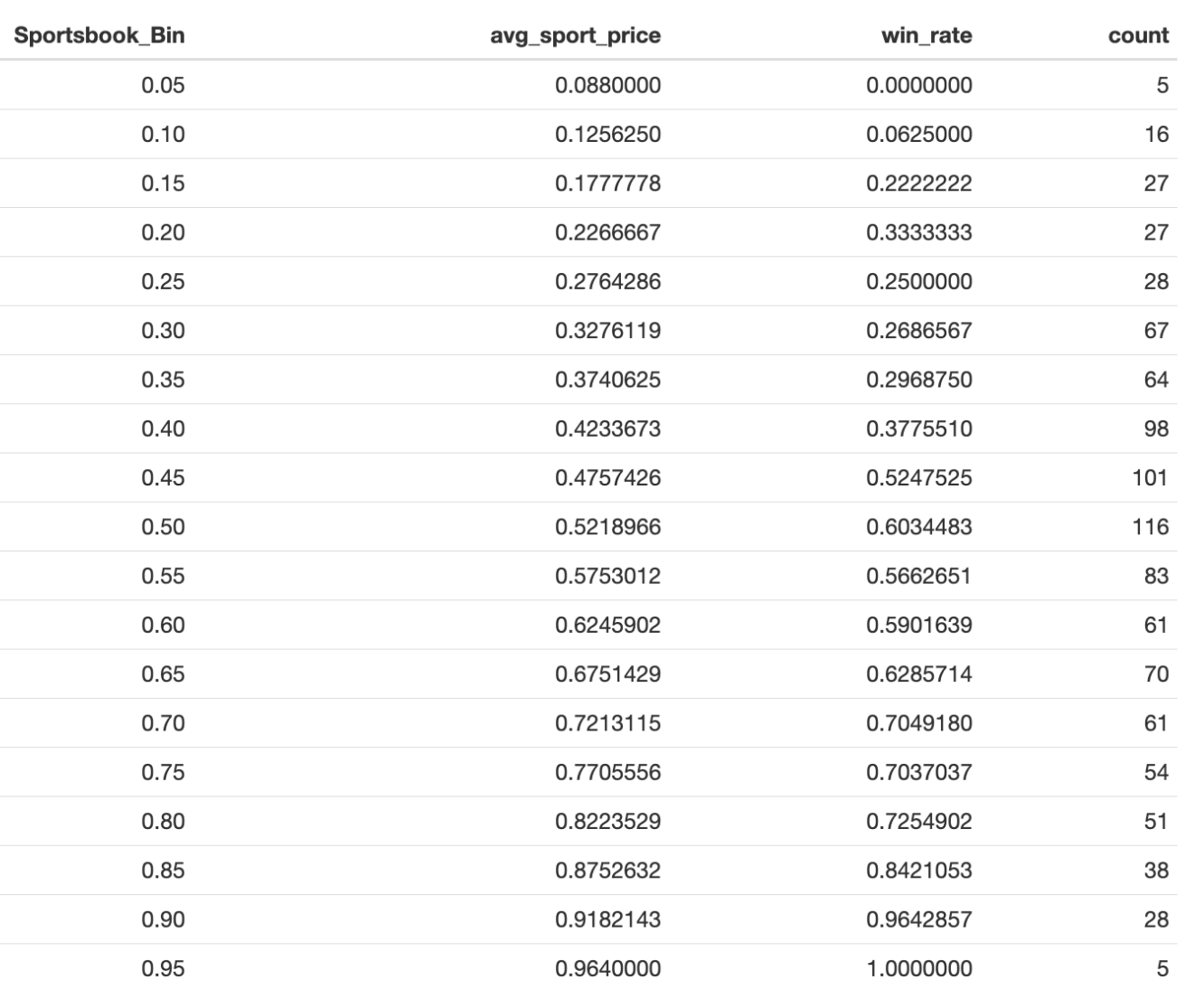Click the avg_sport_price value 0.1256250
This screenshot has width=1195, height=1008.
[x=607, y=135]
